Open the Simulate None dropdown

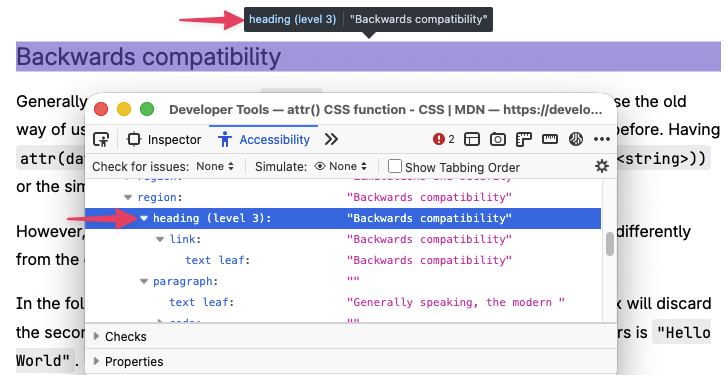point(340,166)
